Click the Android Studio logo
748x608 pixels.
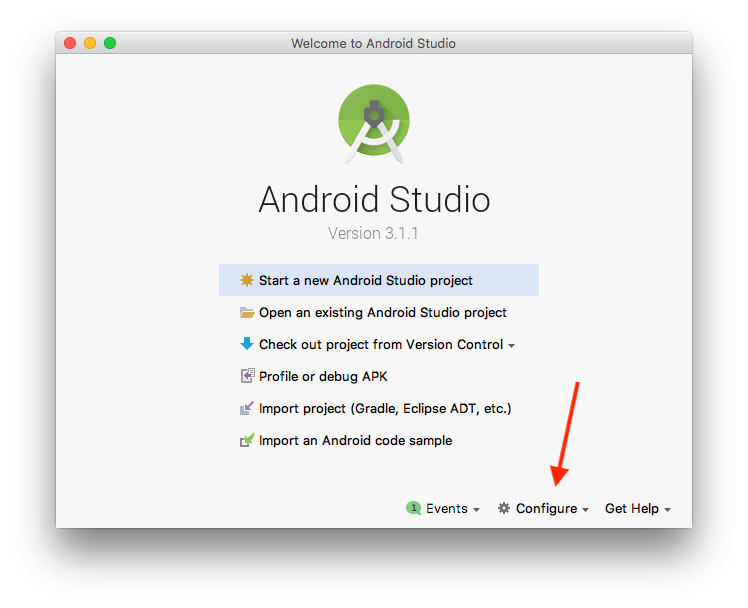374,124
